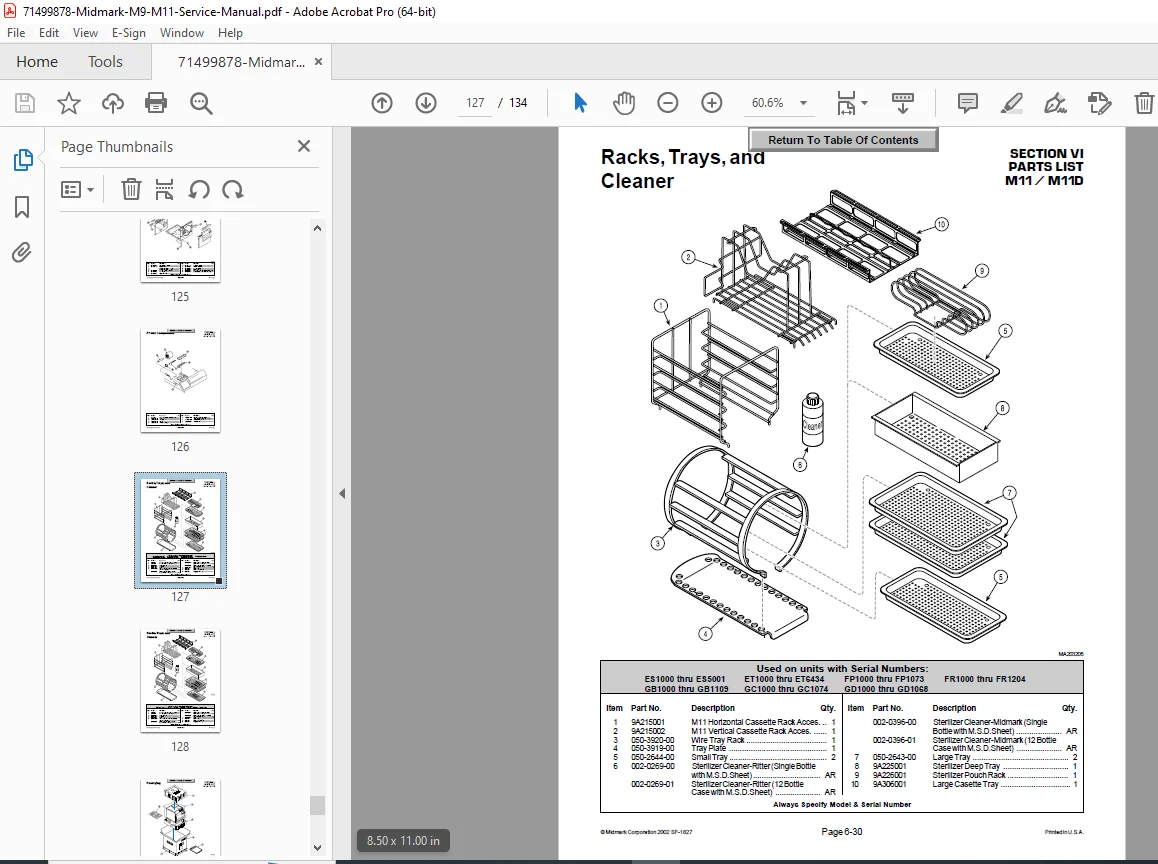Close the Page Thumbnails panel

click(x=304, y=146)
